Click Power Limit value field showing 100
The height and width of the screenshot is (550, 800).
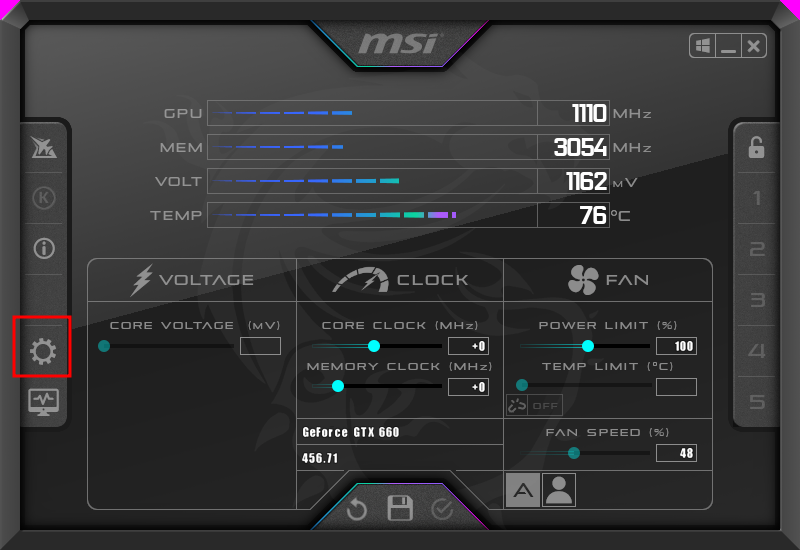pos(677,346)
